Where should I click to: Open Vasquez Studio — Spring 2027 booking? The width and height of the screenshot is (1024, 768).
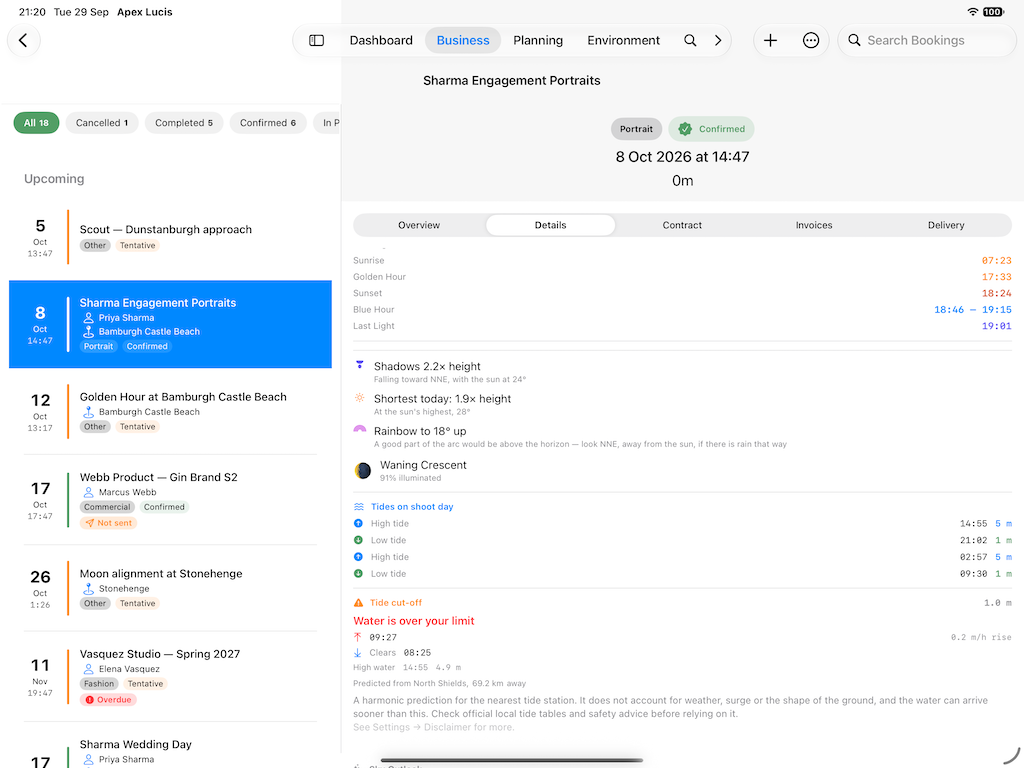pos(170,677)
